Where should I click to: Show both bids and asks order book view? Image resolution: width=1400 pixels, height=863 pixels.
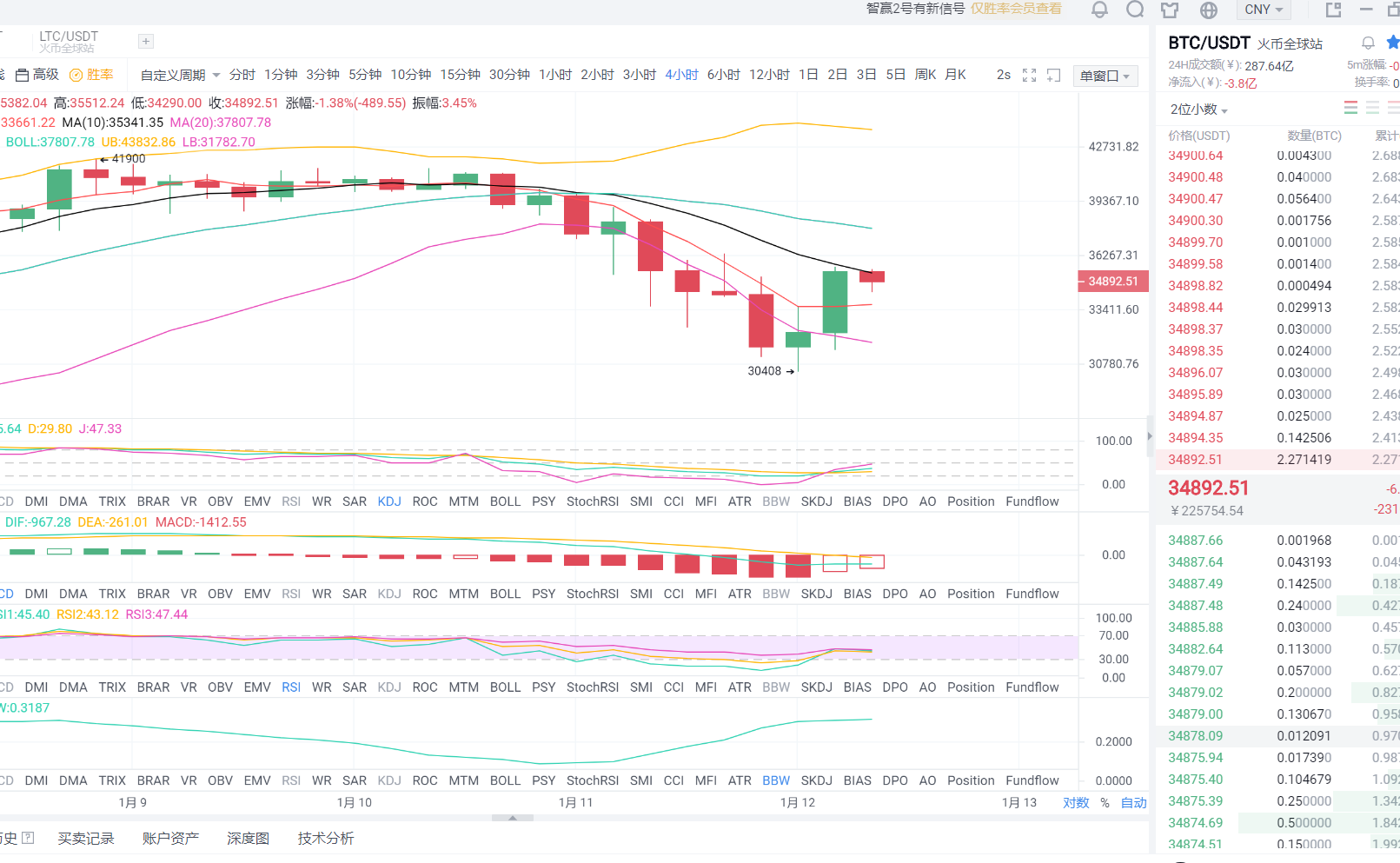coord(1350,108)
